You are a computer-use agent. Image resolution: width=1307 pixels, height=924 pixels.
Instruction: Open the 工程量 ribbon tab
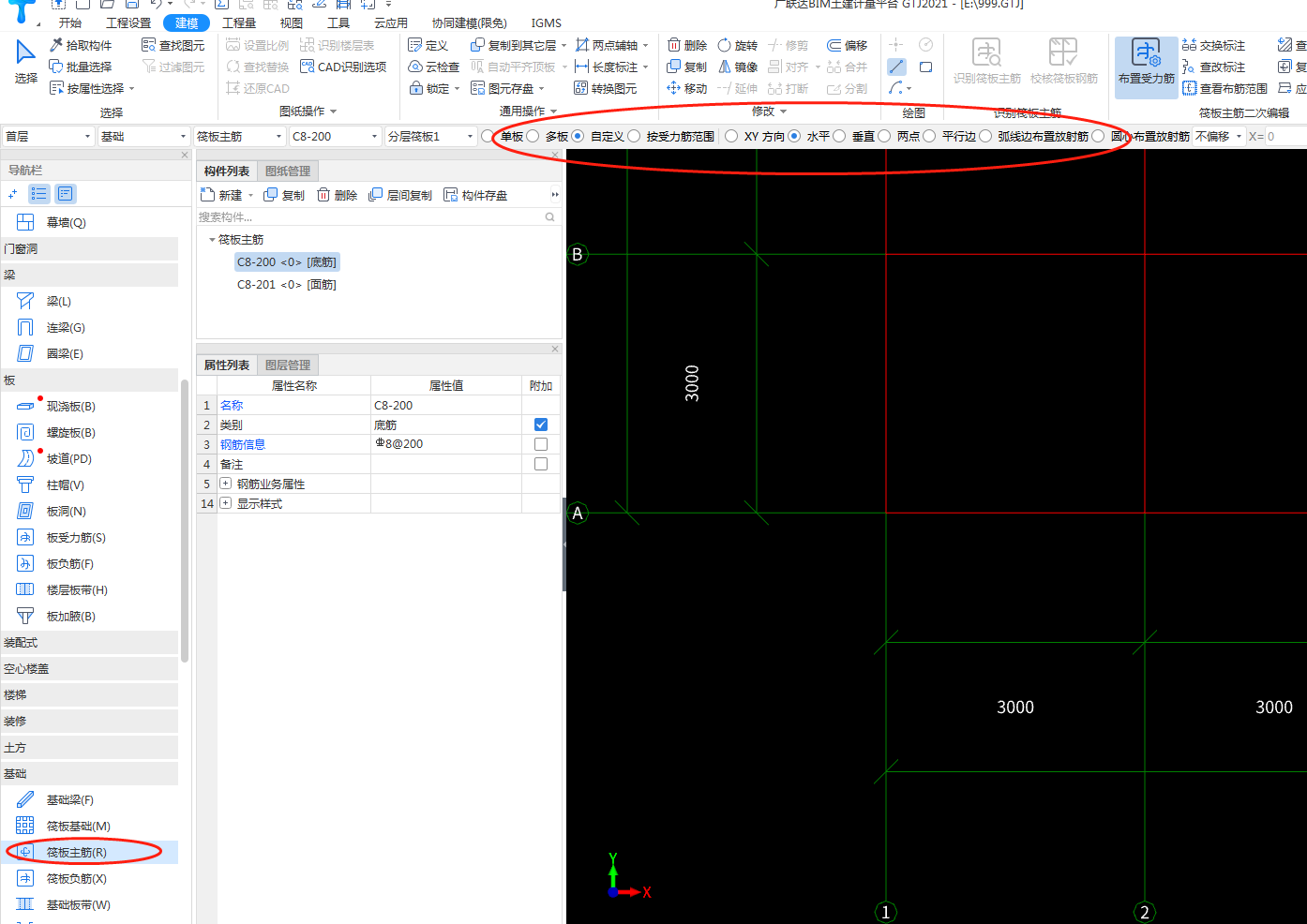239,22
